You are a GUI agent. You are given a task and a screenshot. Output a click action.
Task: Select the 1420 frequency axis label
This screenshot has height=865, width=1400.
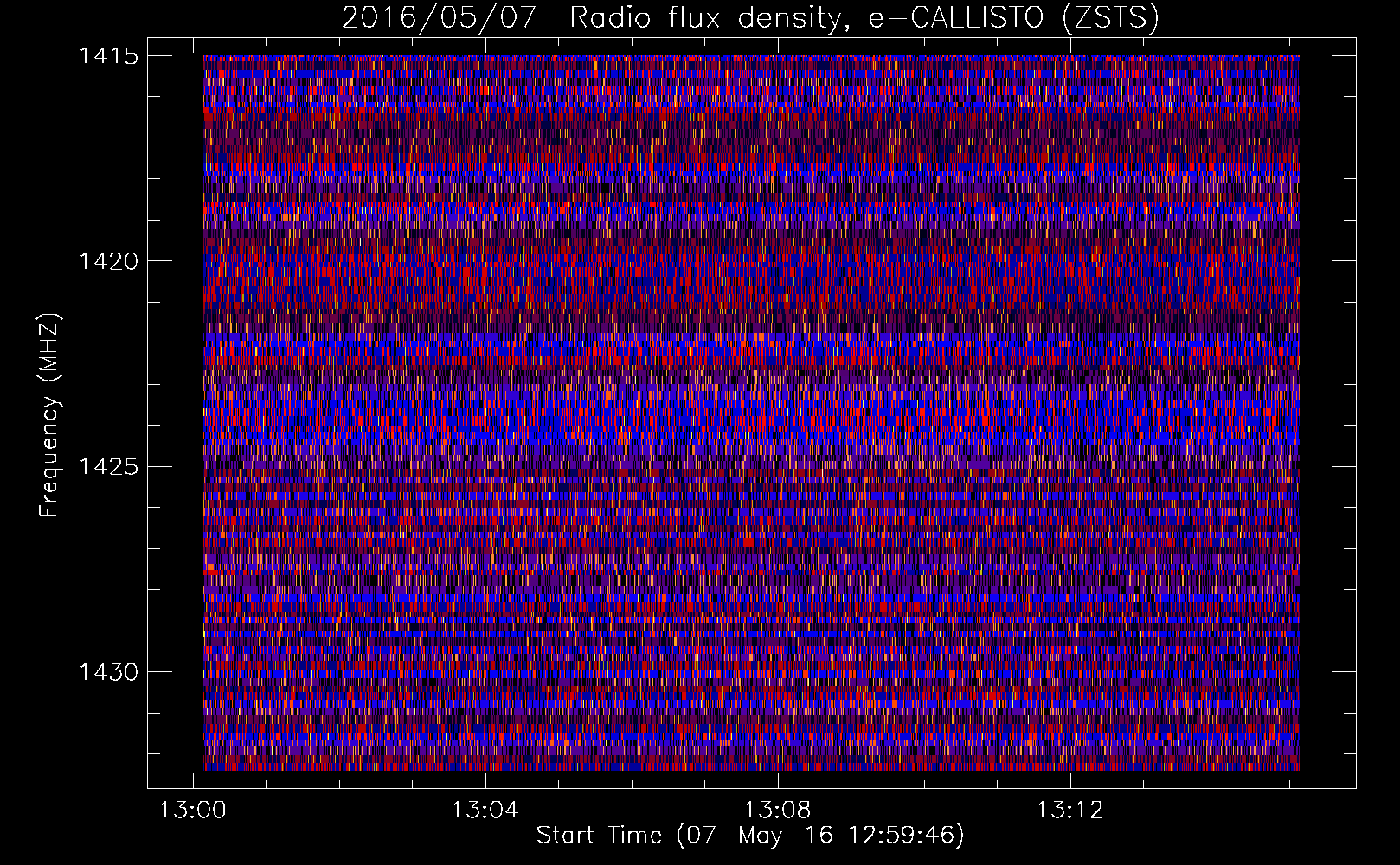coord(108,261)
